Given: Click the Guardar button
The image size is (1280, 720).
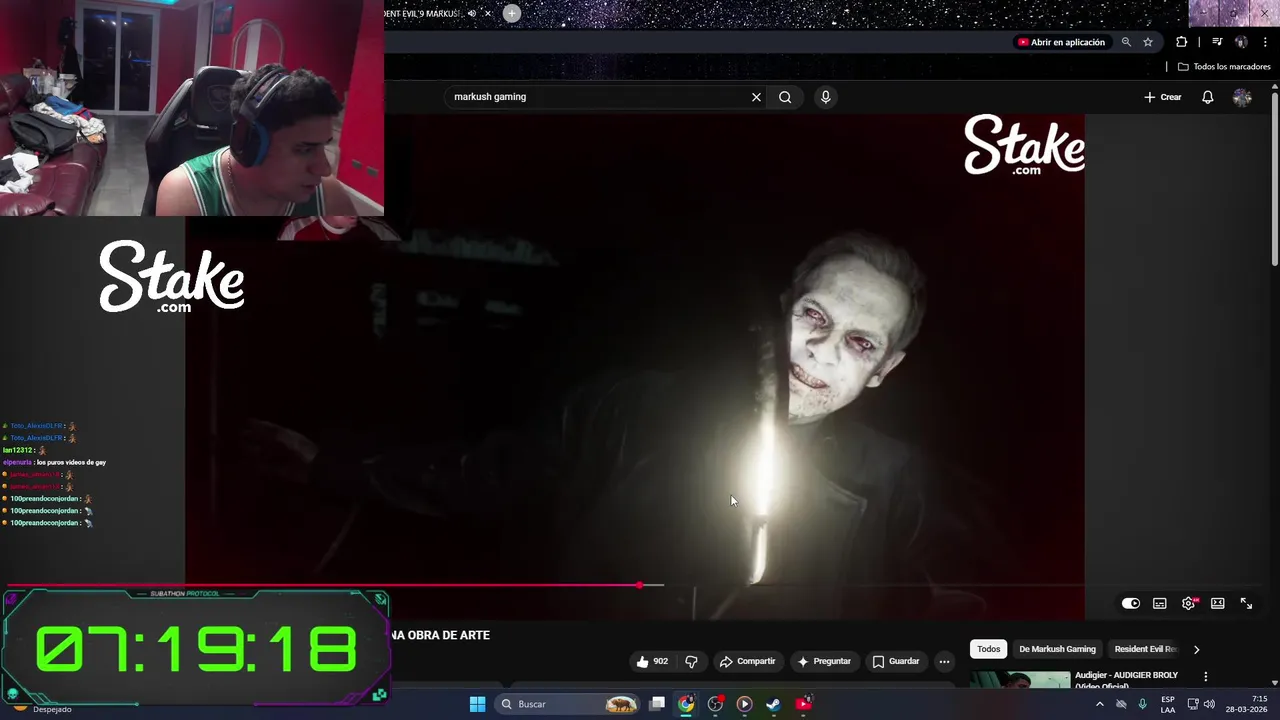Looking at the screenshot, I should coord(895,661).
